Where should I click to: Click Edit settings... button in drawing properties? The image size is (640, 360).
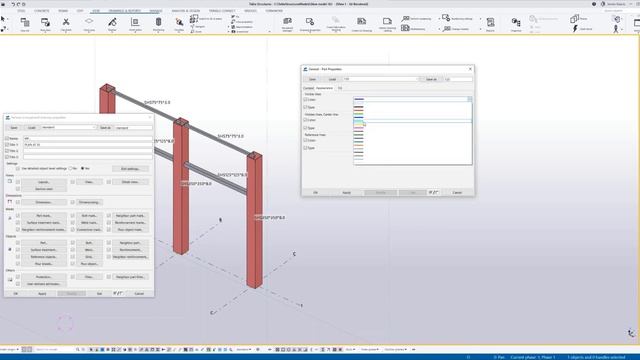coord(130,169)
